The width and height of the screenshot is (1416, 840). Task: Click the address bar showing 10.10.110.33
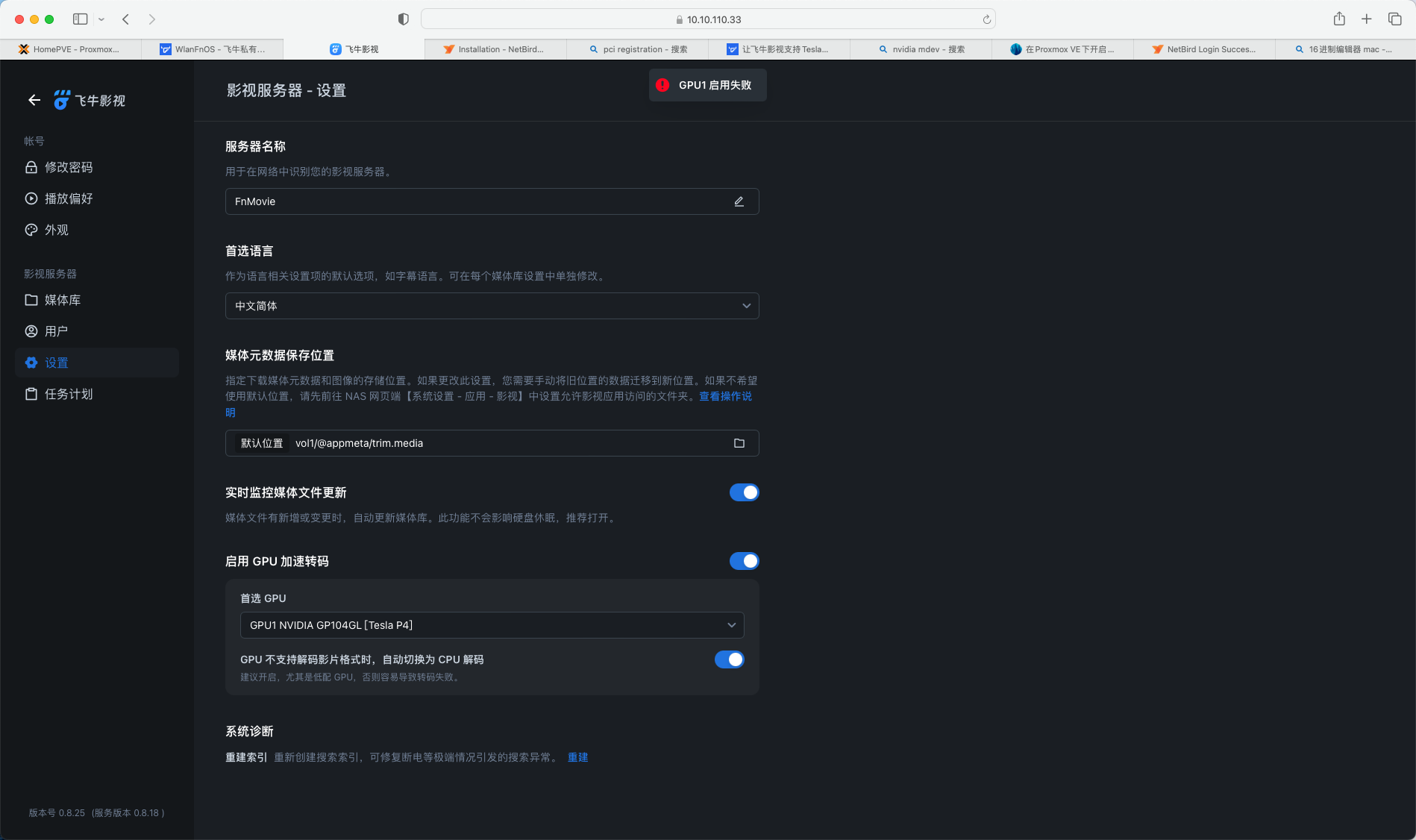708,19
